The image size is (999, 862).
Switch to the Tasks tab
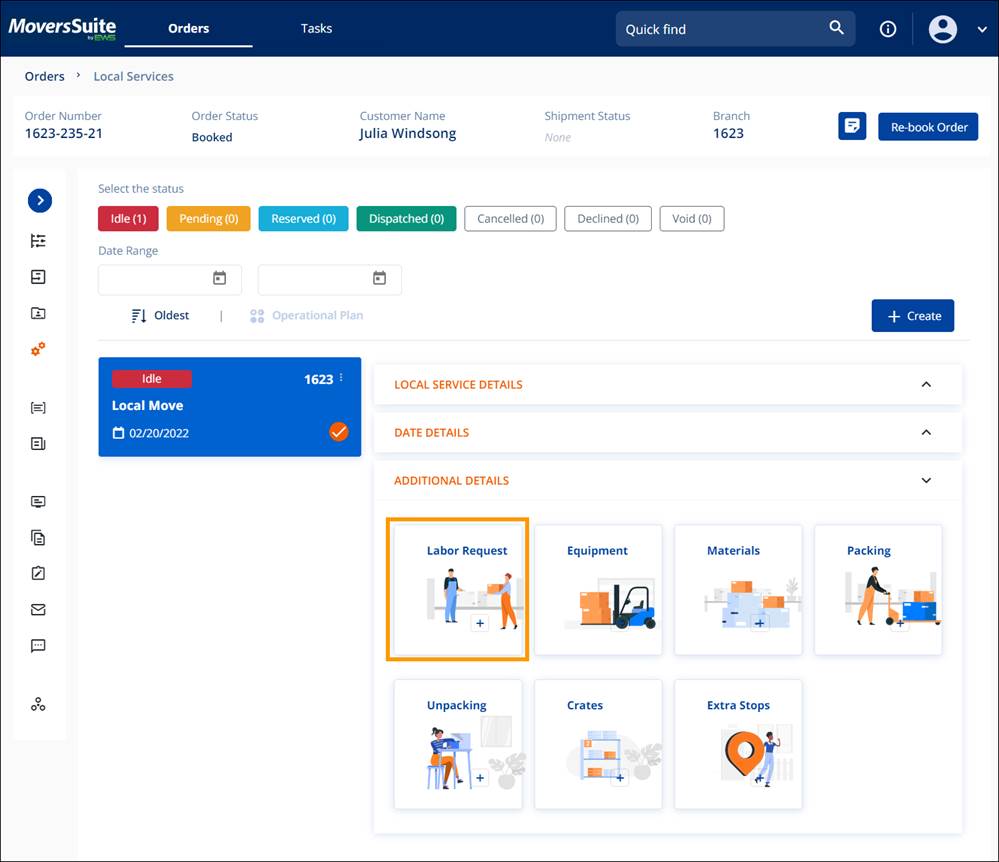point(316,28)
